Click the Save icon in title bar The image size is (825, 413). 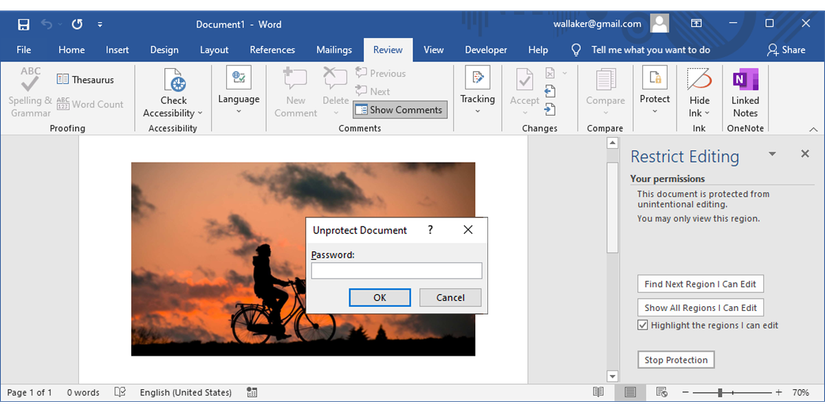23,22
